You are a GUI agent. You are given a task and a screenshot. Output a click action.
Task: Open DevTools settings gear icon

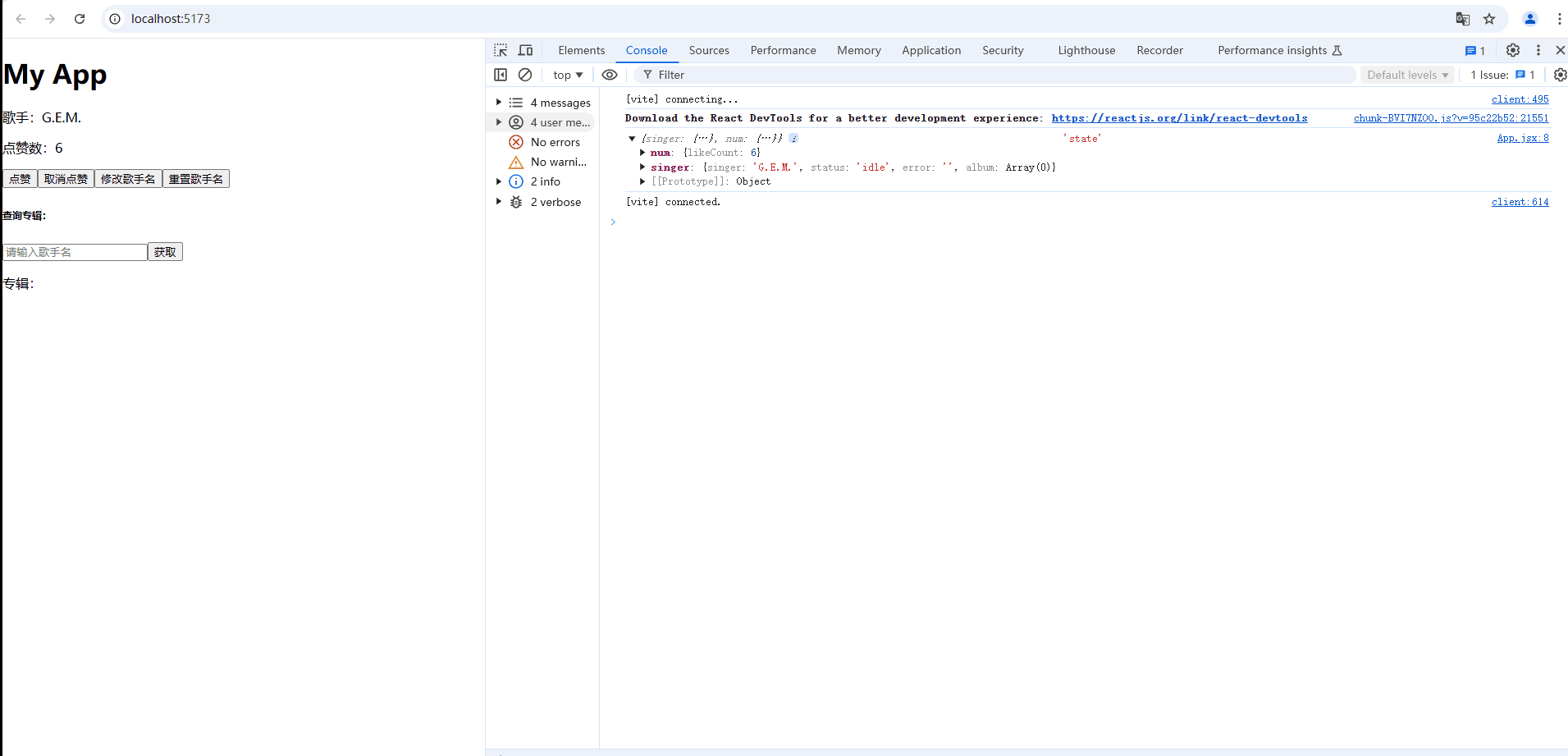(x=1513, y=50)
